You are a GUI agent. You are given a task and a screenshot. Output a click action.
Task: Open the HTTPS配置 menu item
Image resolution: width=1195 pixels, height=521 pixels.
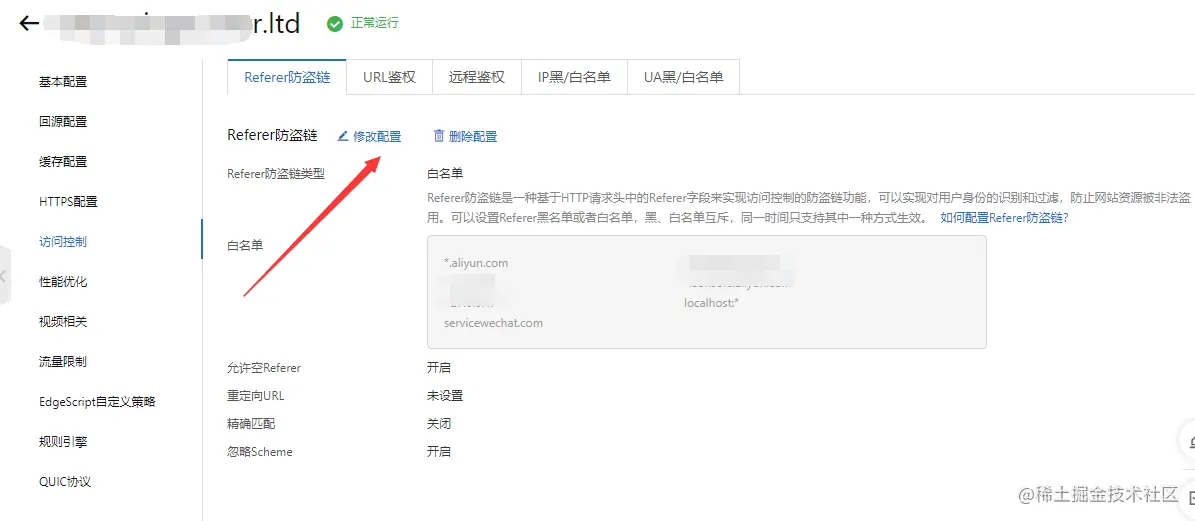[69, 202]
